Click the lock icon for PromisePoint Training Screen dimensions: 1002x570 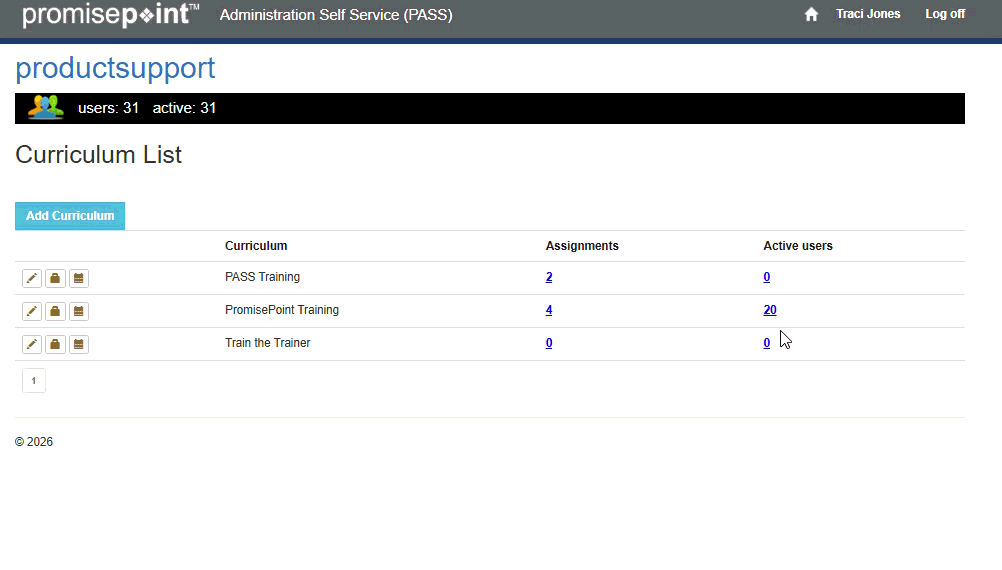coord(55,311)
